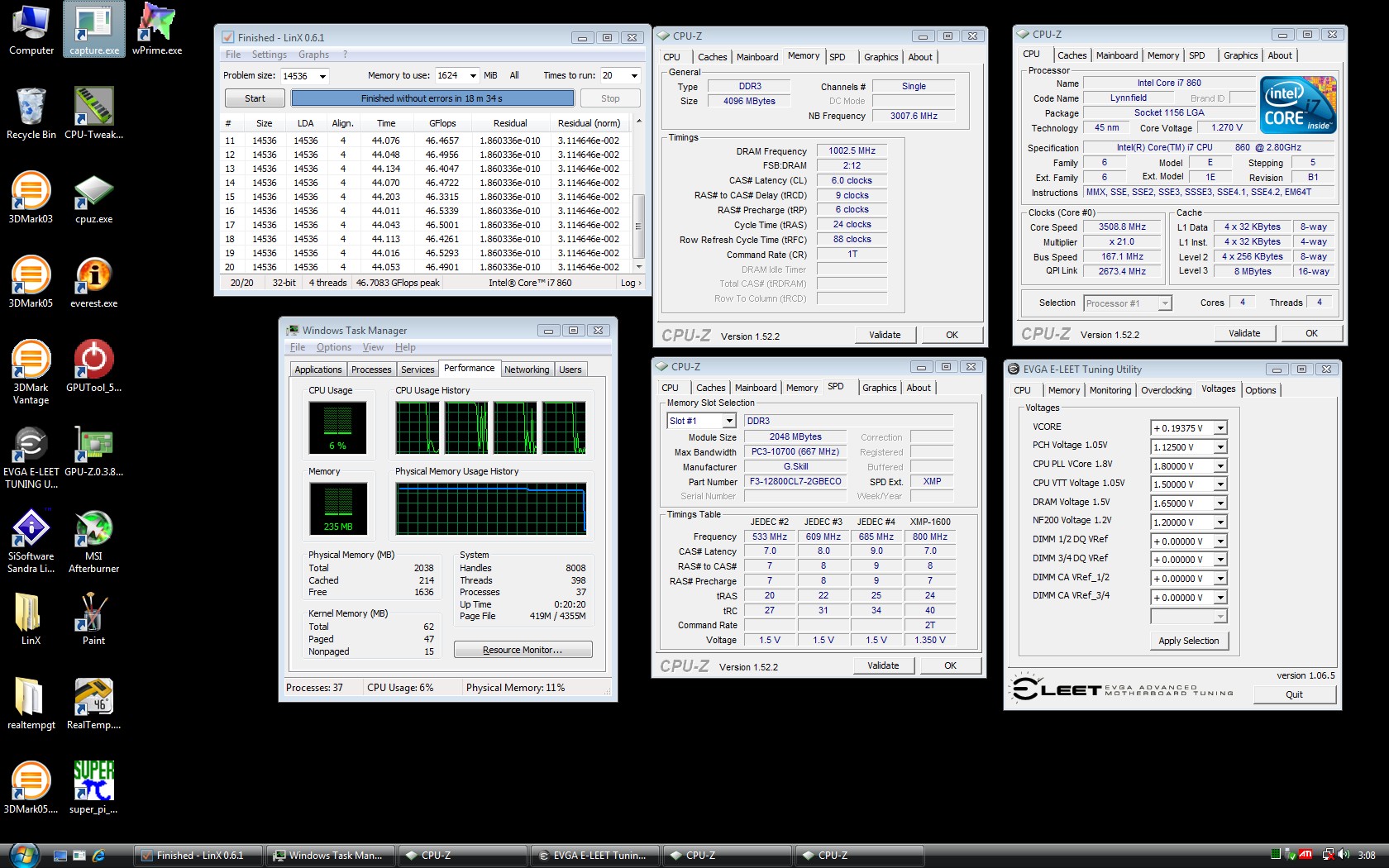Launch the CPU-Tweaker desktop icon

pos(94,114)
